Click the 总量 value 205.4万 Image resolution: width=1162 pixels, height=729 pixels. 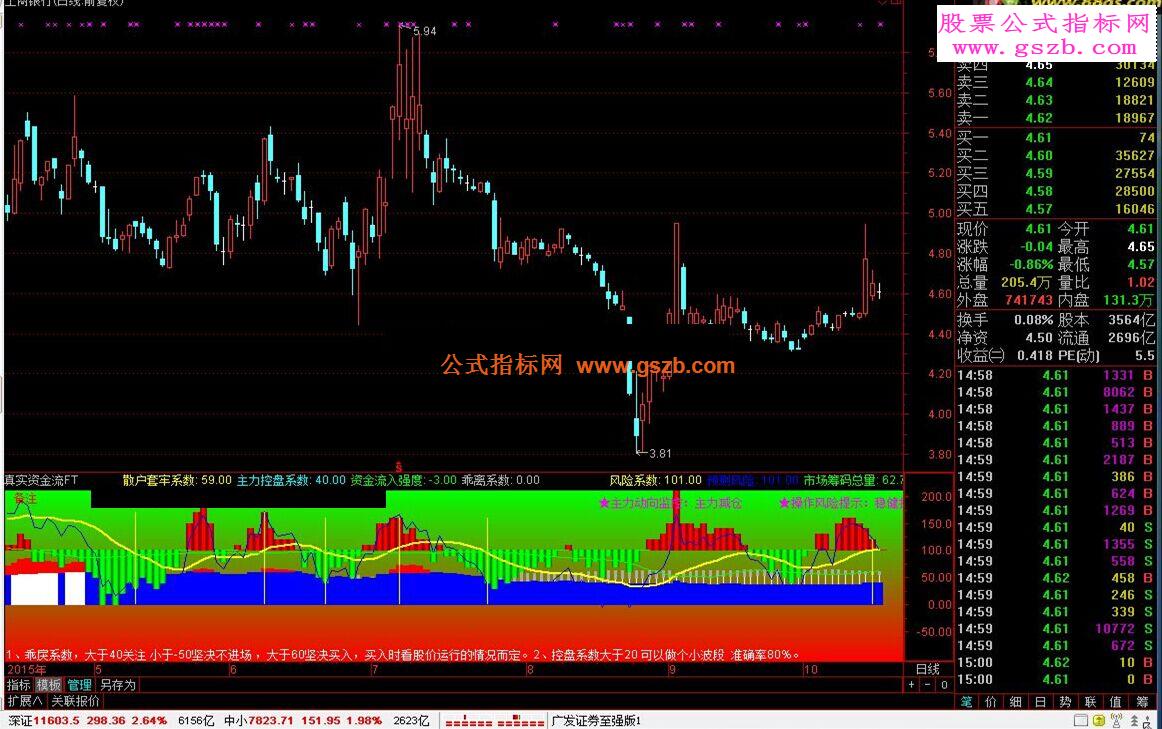click(1026, 282)
